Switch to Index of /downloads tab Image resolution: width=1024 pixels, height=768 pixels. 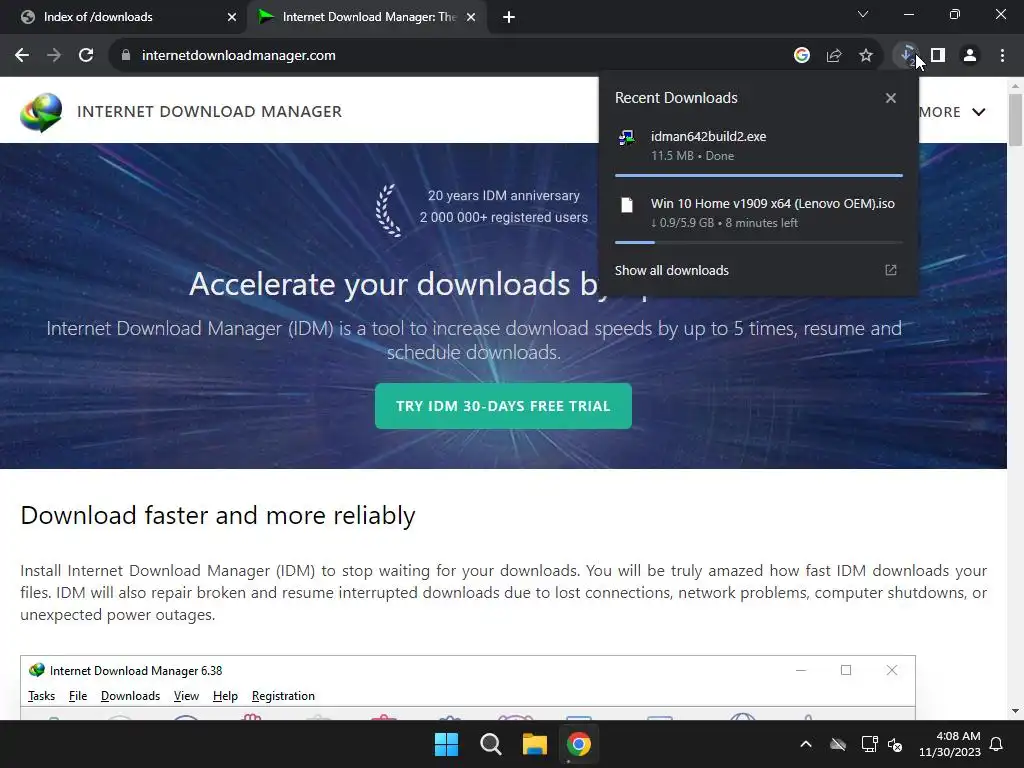point(122,17)
